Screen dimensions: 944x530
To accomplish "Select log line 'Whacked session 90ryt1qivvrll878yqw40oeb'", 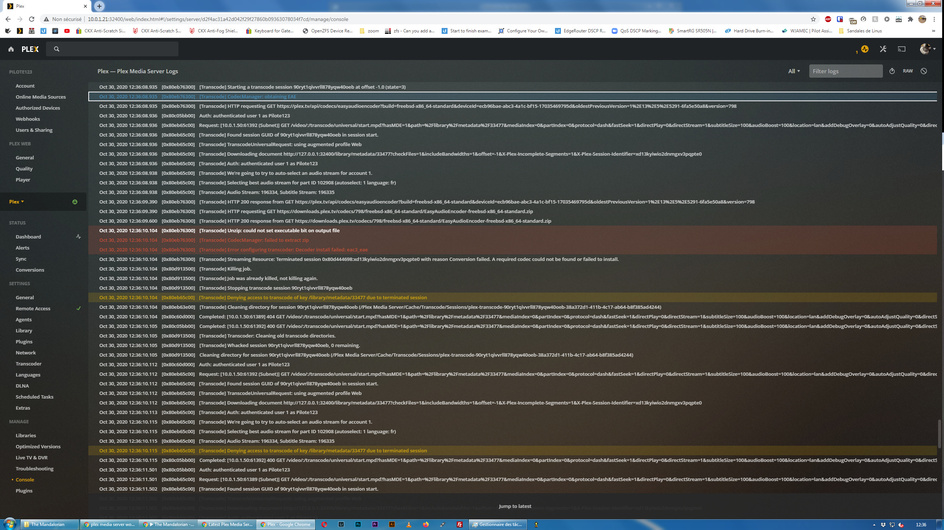I will pos(513,346).
